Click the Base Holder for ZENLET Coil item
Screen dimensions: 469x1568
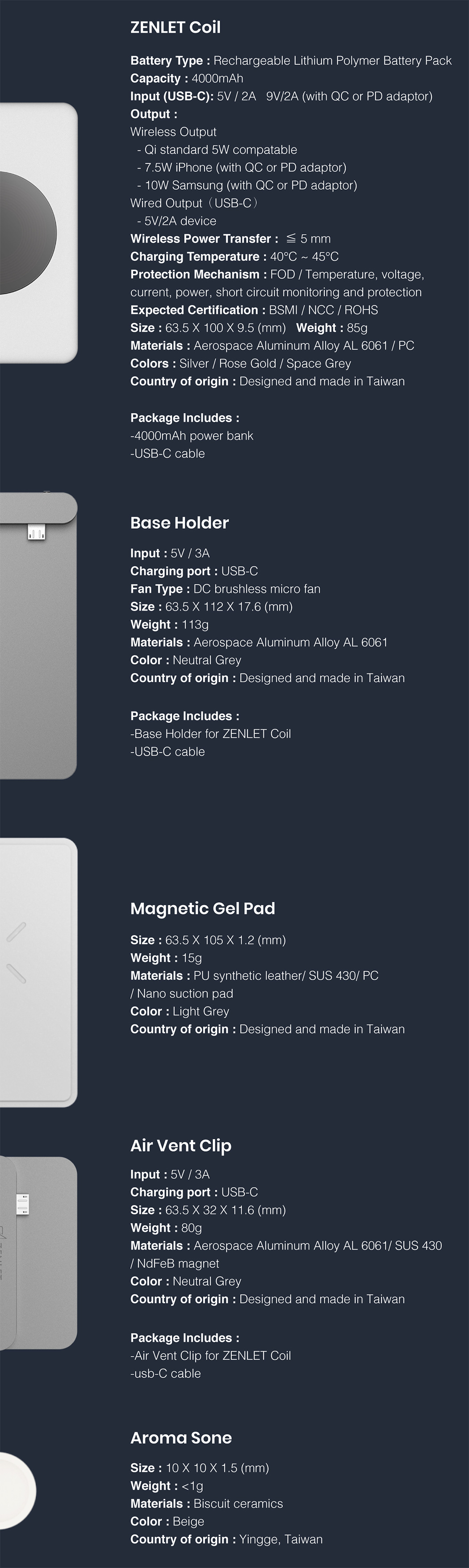[211, 733]
